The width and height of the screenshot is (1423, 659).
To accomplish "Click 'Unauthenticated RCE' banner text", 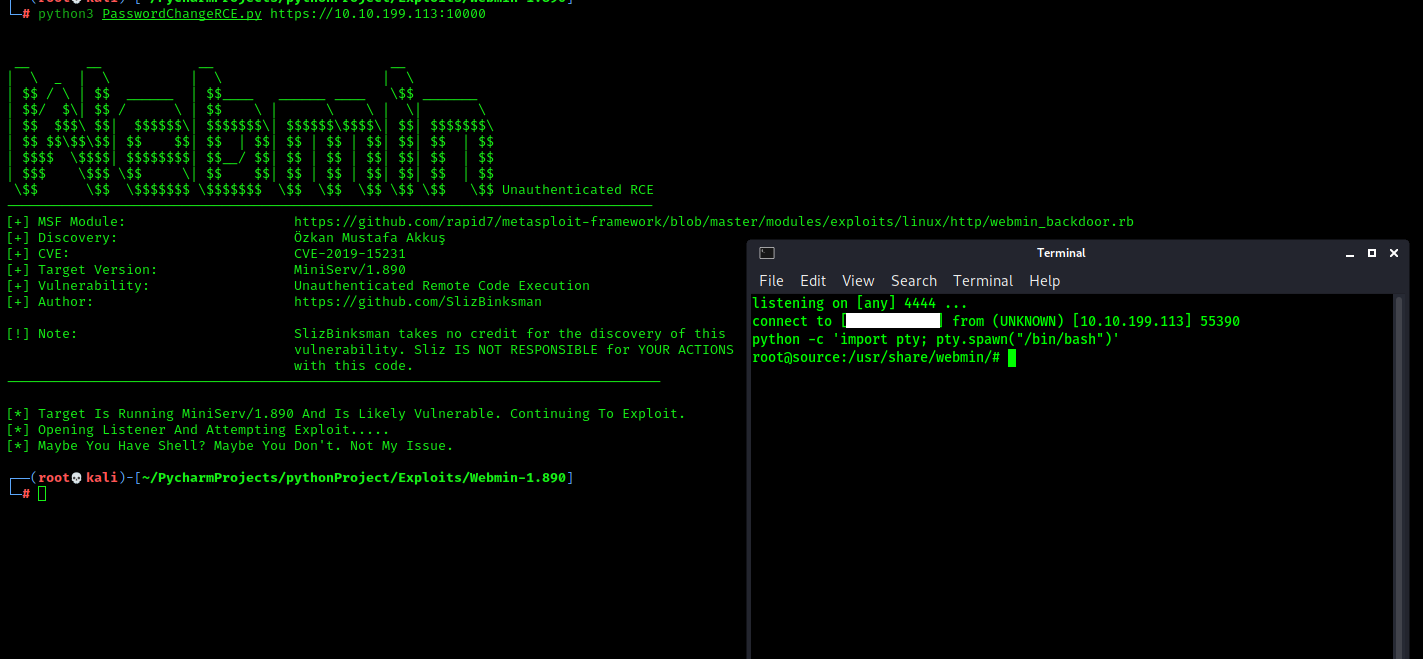I will coord(578,190).
